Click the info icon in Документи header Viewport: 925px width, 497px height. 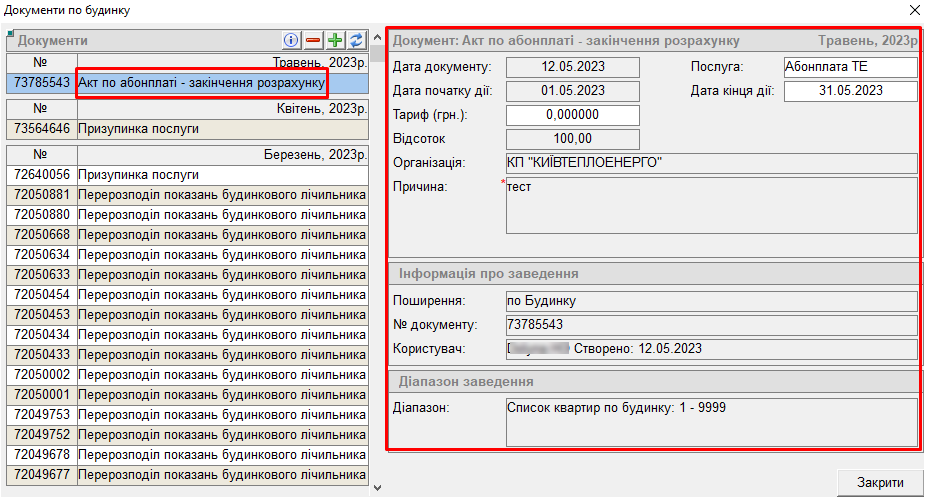coord(292,40)
